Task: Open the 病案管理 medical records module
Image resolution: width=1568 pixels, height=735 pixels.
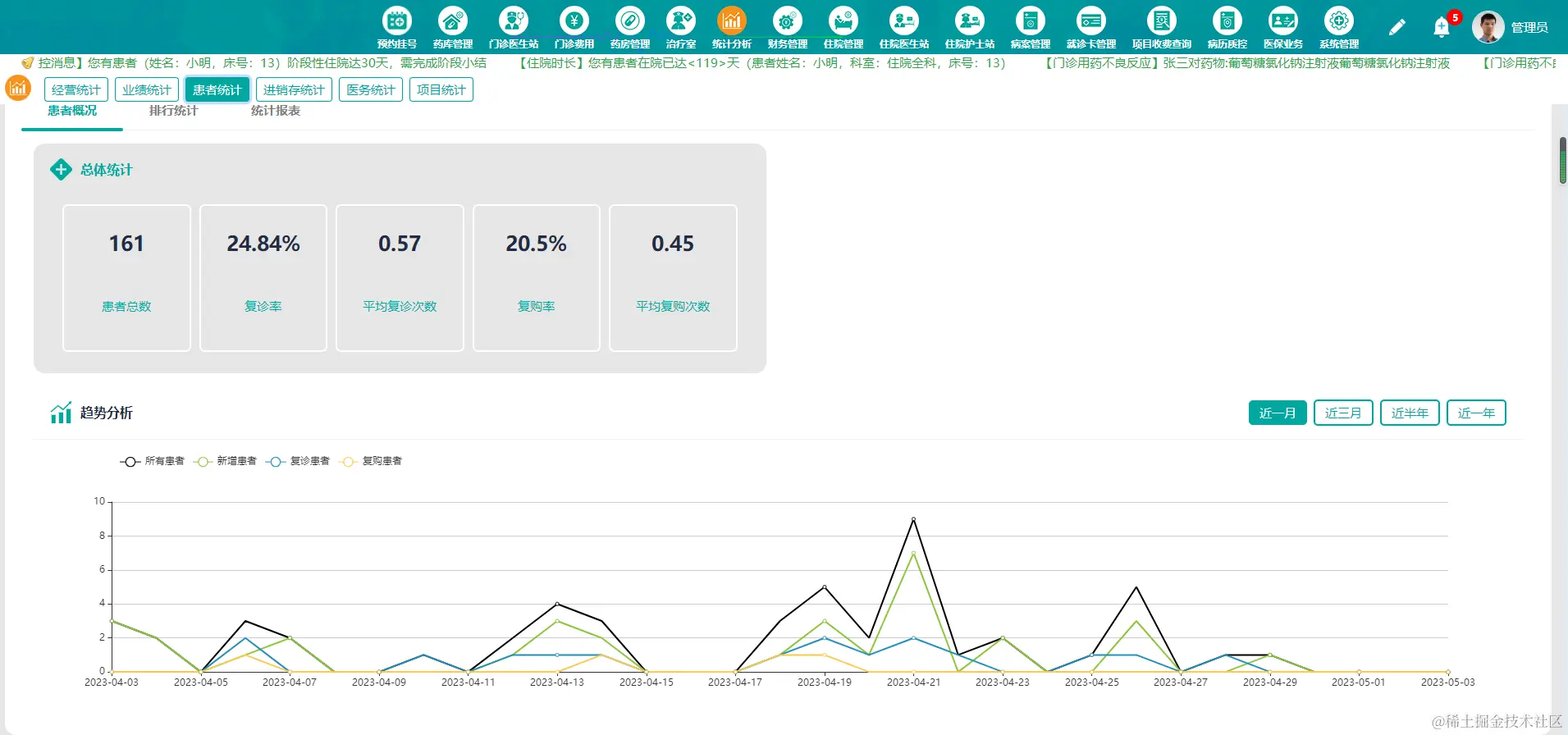Action: 1031,28
